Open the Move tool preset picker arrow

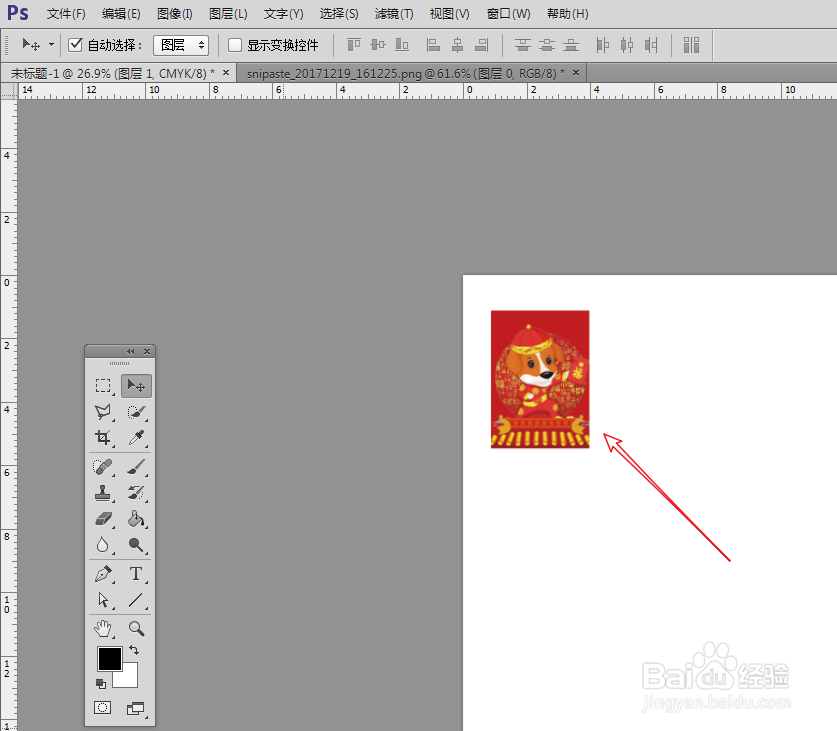click(51, 45)
